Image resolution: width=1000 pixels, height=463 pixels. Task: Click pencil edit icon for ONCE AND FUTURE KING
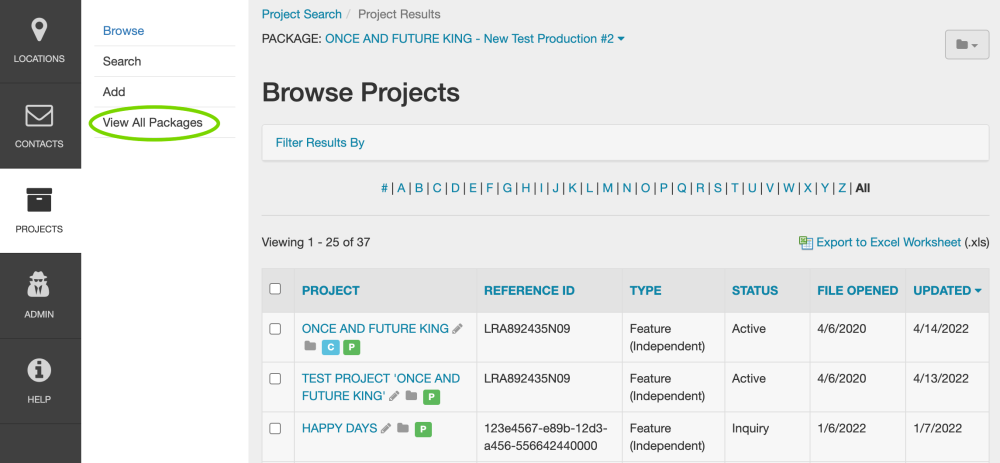coord(458,329)
